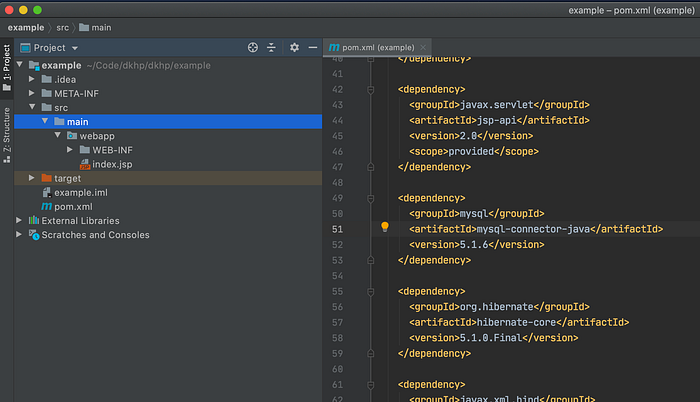Screen dimensions: 700x402
Task: Fold the dependency block at line 61
Action: tap(371, 385)
